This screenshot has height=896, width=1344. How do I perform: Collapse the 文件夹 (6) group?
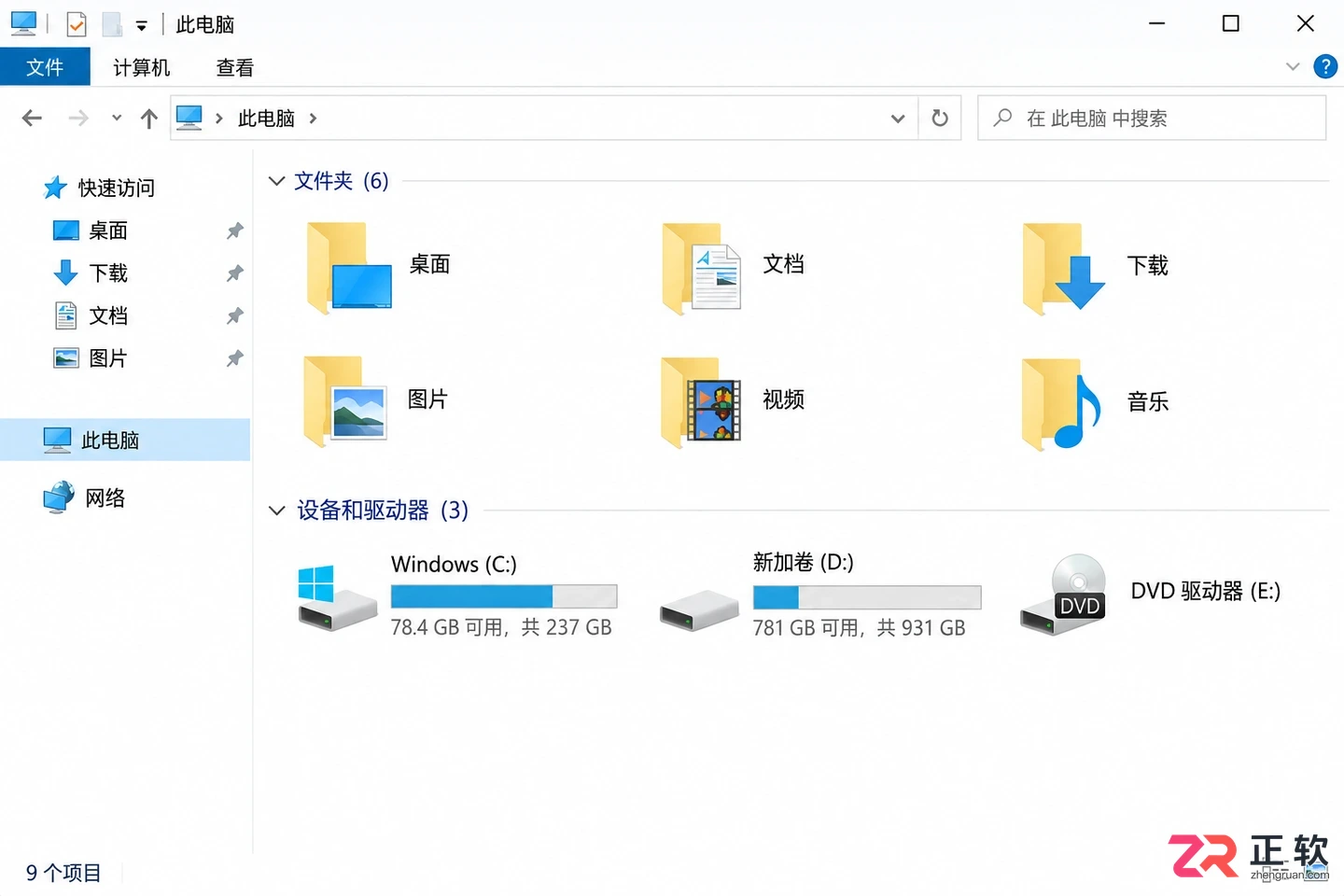276,181
